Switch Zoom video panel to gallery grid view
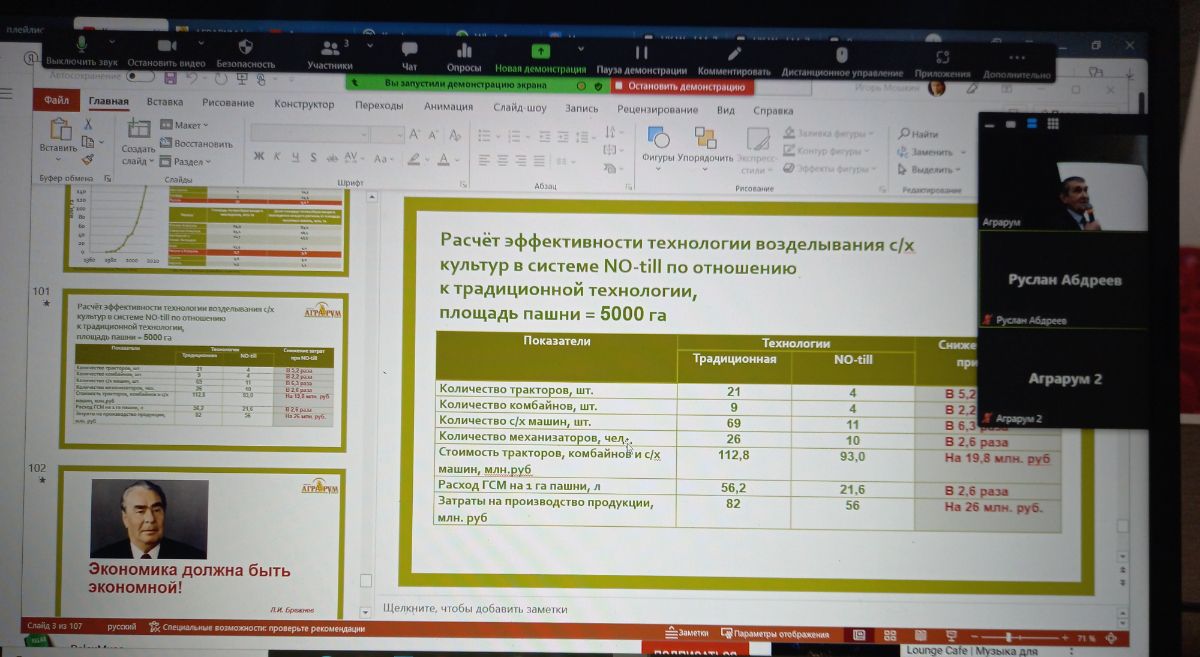 1053,124
